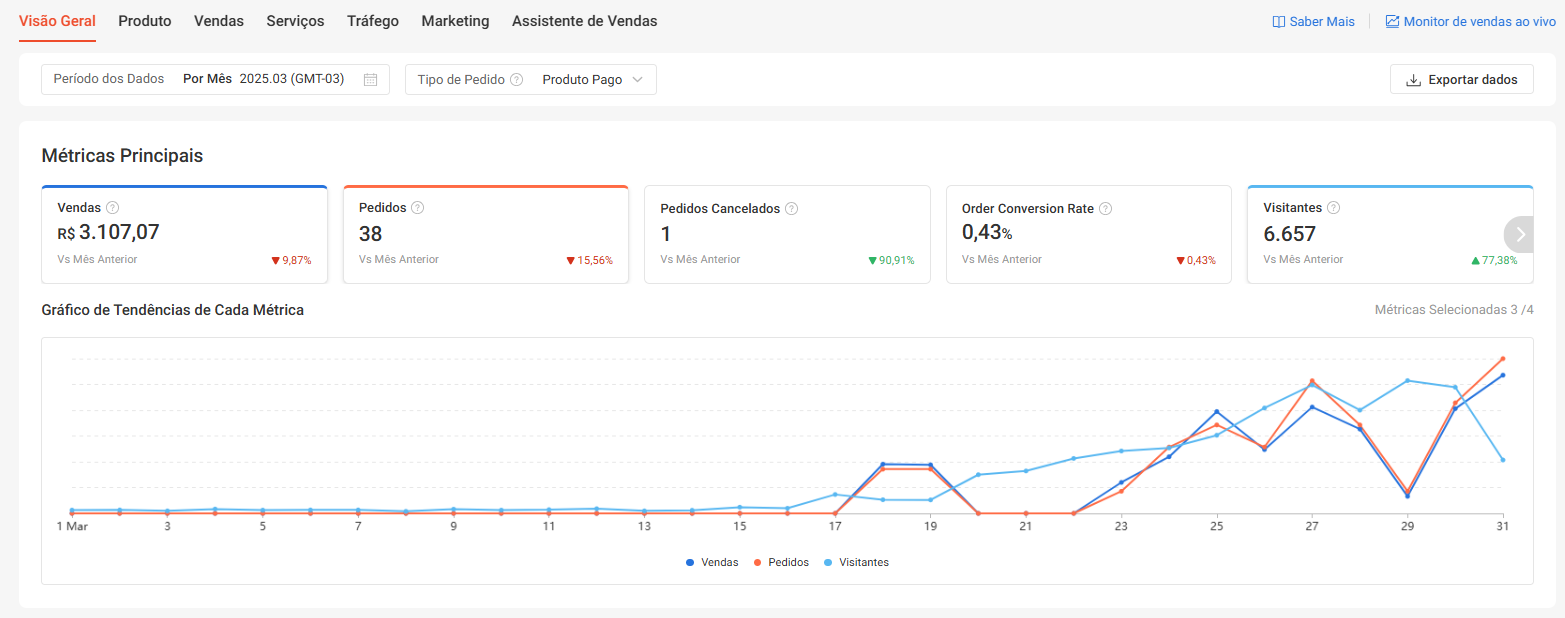The image size is (1565, 618).
Task: Click the help icon beside Pedidos
Action: point(418,208)
